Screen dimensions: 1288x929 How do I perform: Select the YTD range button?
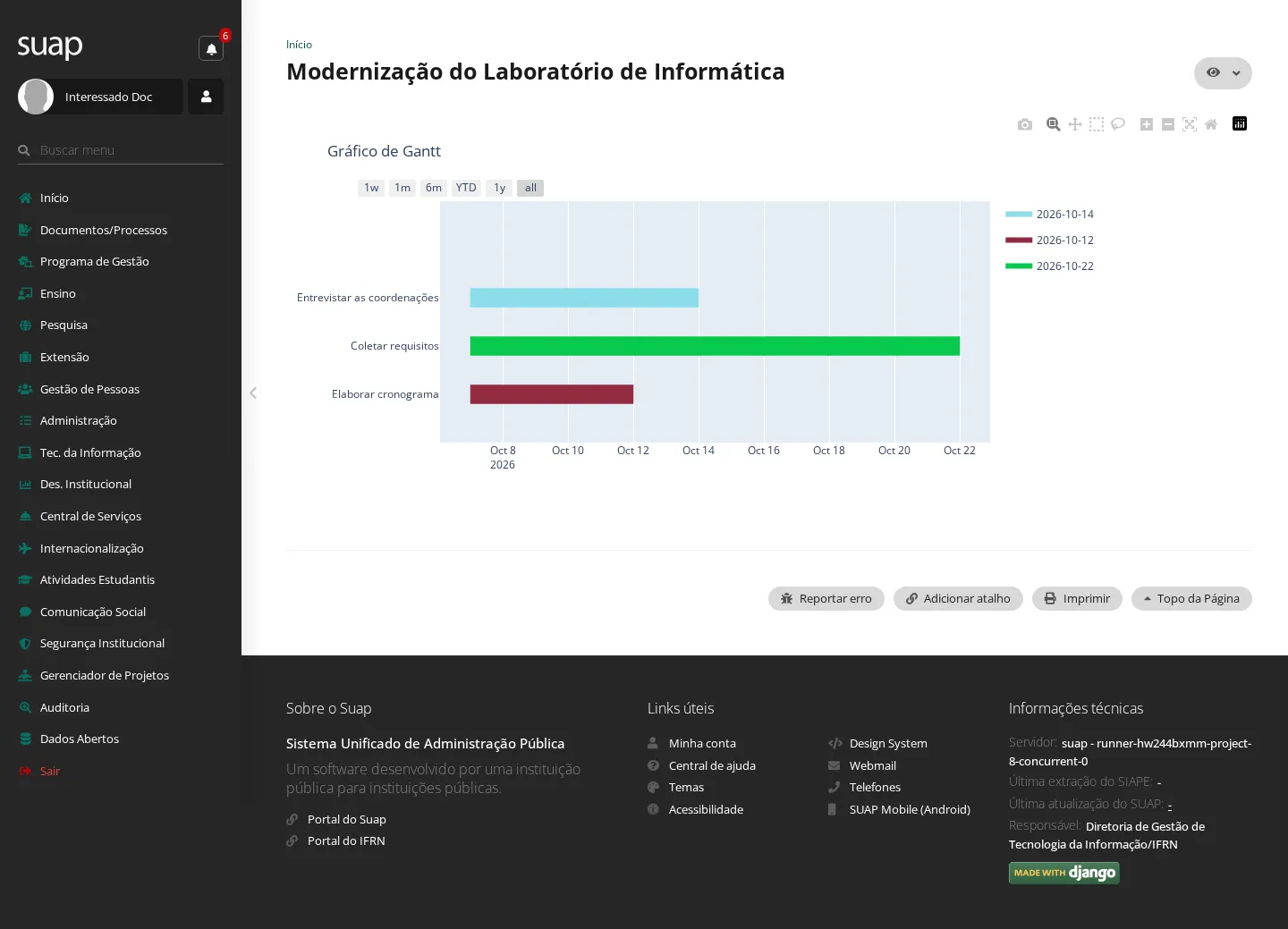click(x=466, y=188)
